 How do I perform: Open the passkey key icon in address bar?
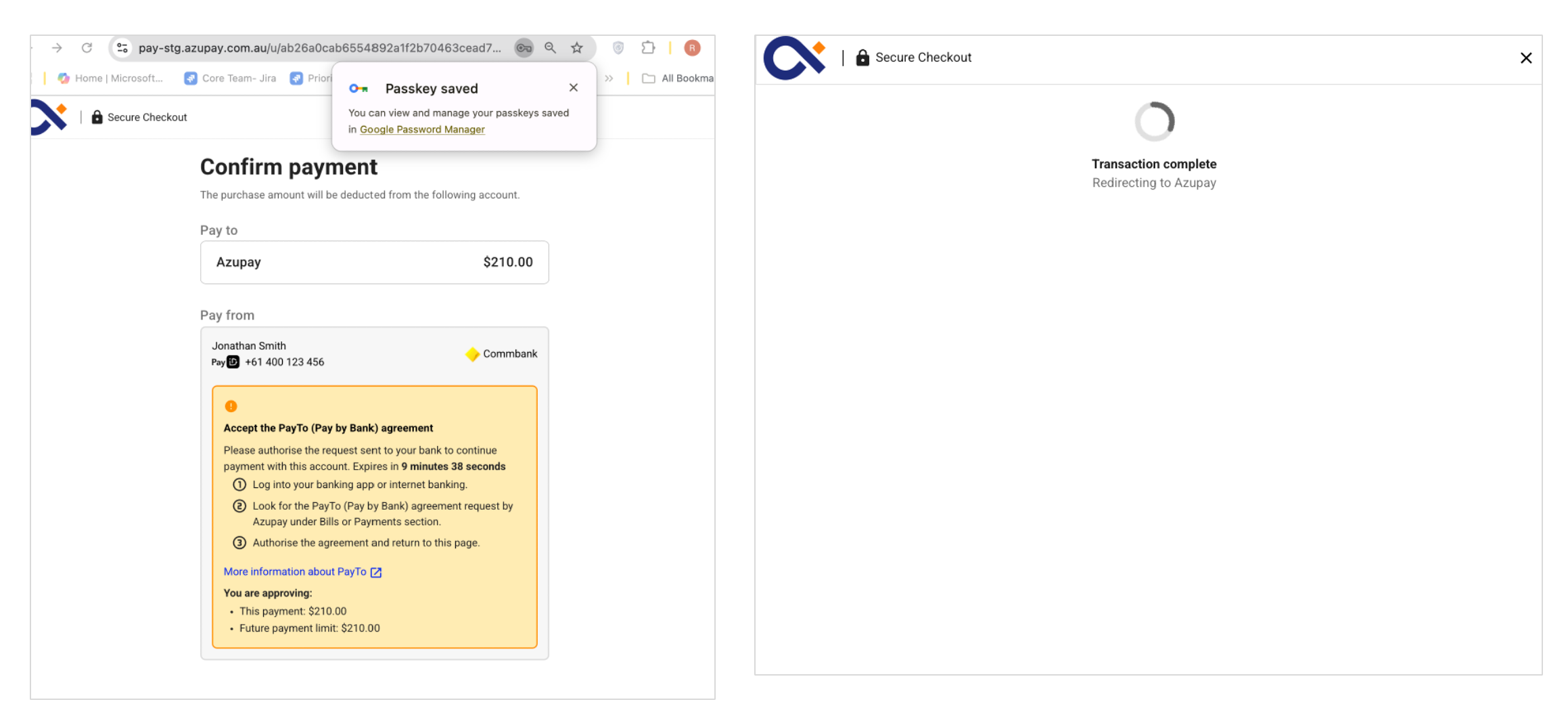tap(524, 48)
